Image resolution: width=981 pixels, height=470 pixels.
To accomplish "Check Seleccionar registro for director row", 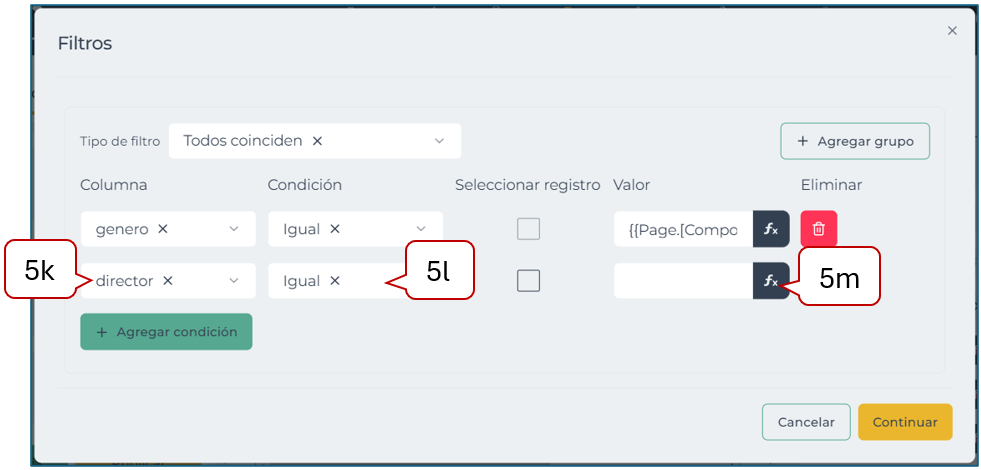I will 528,281.
